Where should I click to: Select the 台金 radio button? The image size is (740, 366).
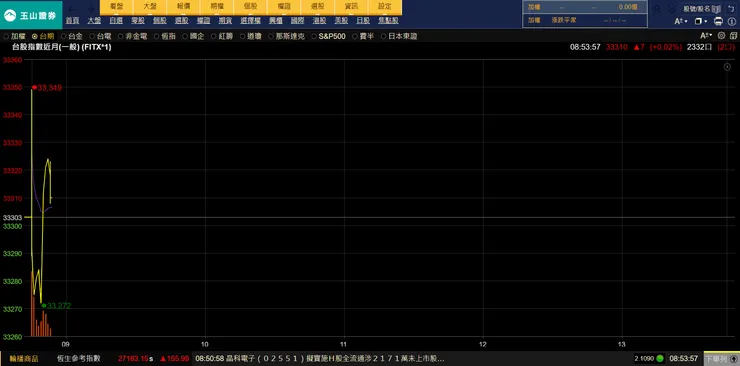pos(63,36)
